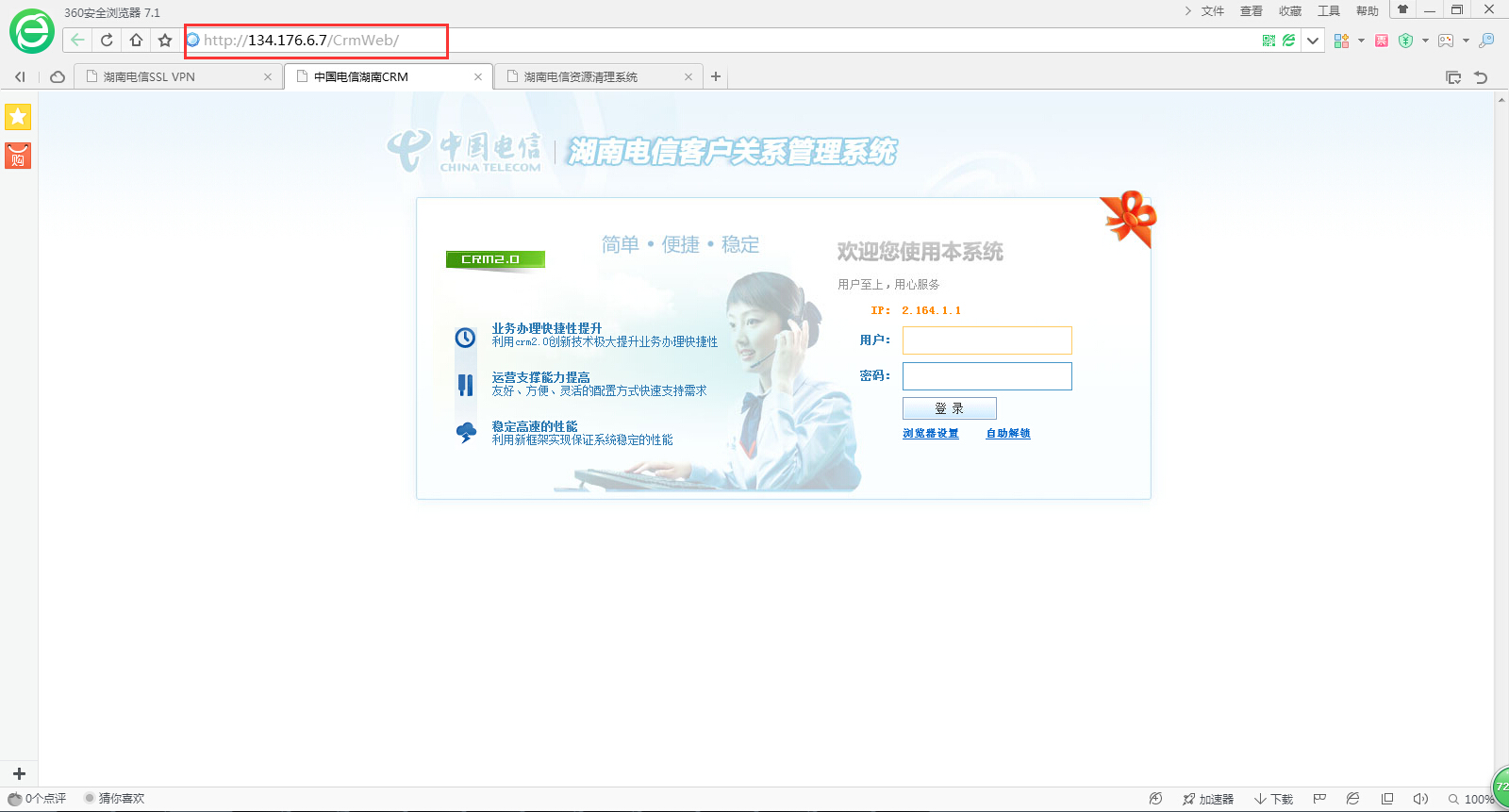Click the 运营支撑能力提高 heading
1509x812 pixels.
coord(540,377)
